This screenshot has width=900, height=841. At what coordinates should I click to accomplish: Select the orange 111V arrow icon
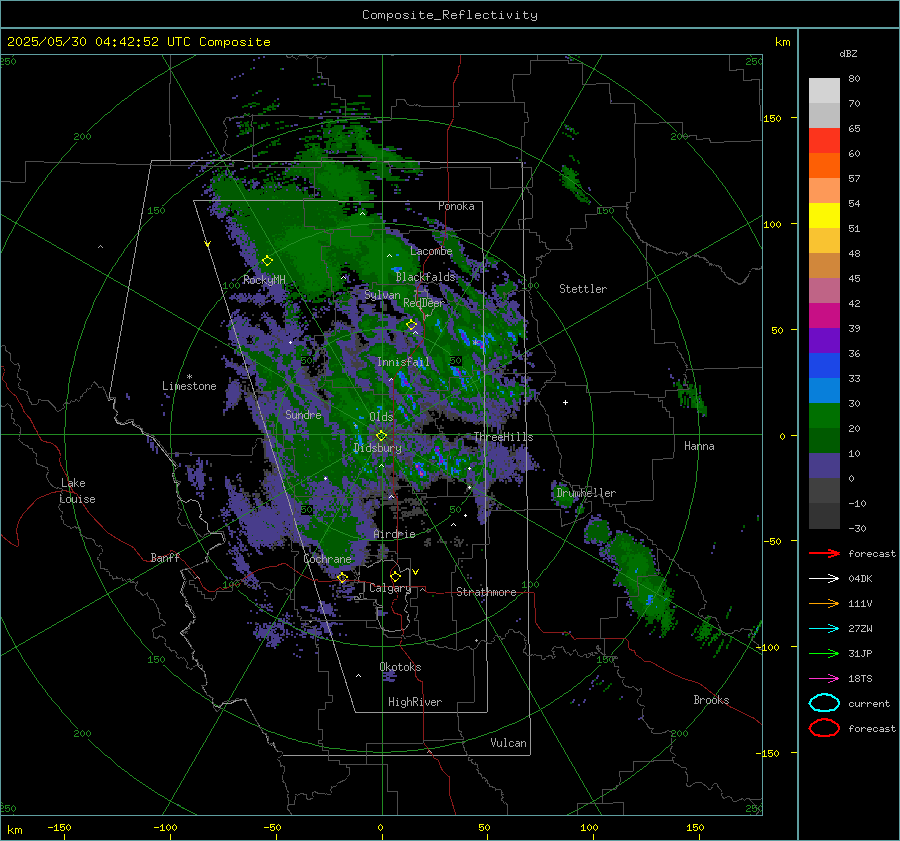pos(824,603)
